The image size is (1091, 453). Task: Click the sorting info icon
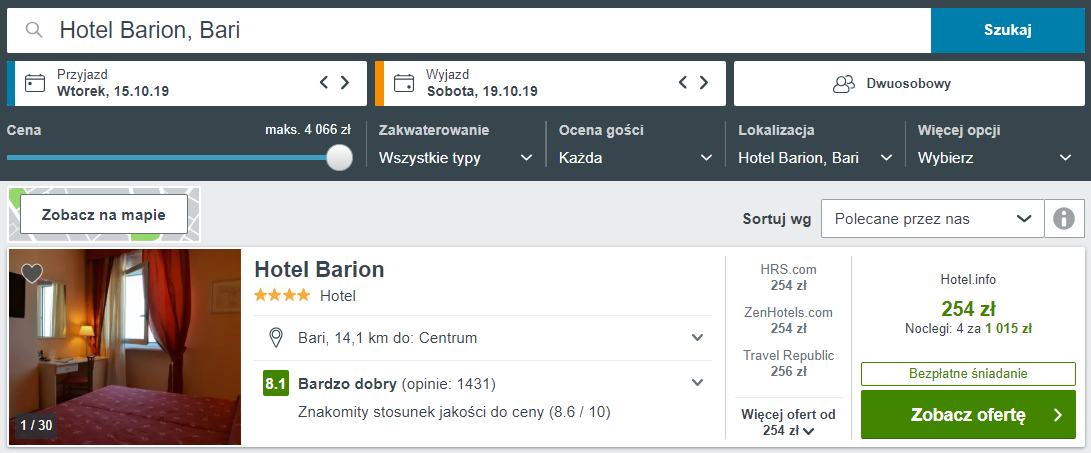(x=1064, y=218)
